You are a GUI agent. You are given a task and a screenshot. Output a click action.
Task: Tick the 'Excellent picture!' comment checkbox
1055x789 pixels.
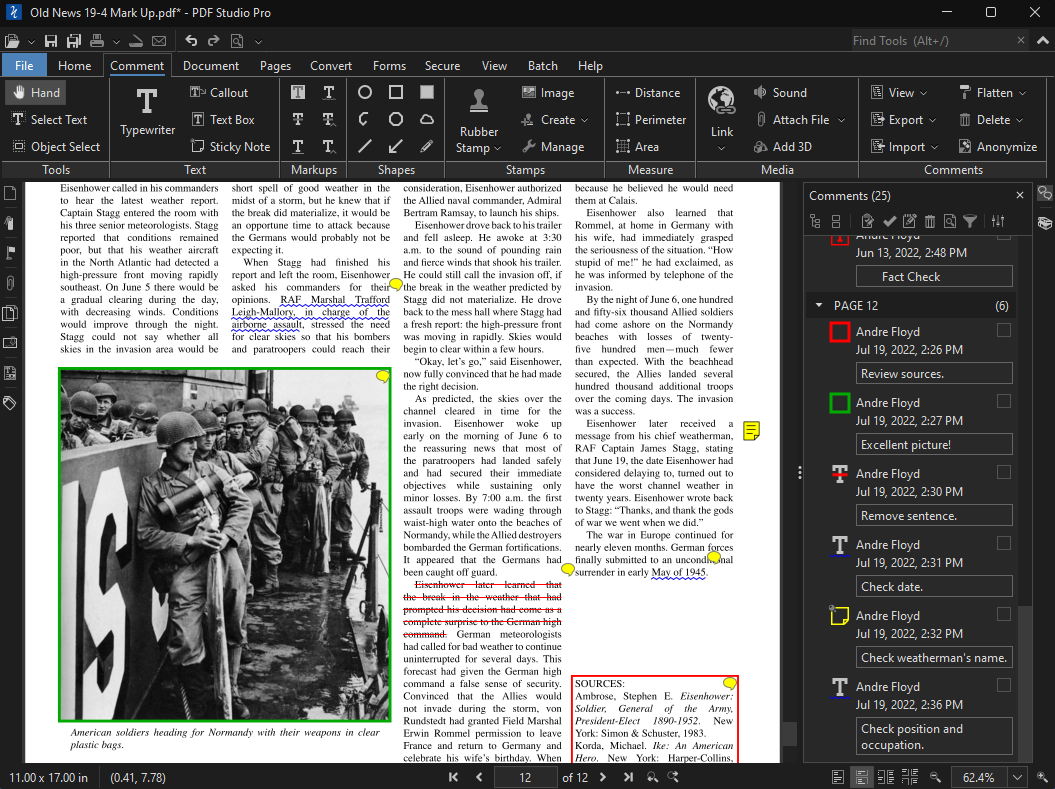[x=1004, y=401]
